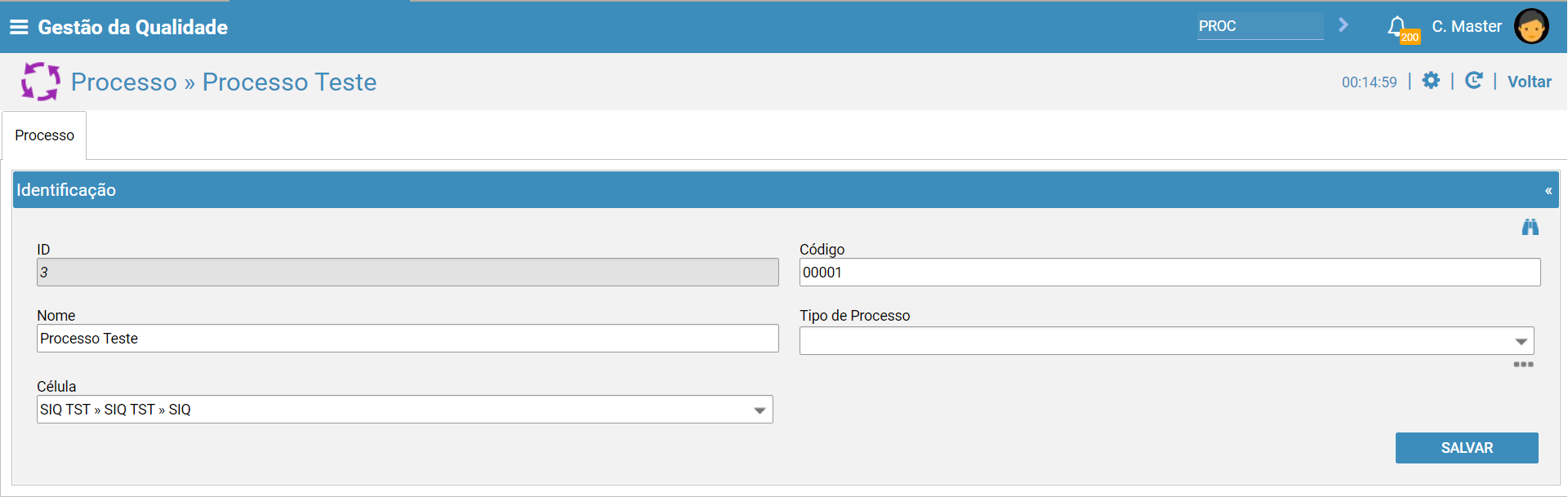Click into the Código field
The image size is (1568, 501).
pos(1169,273)
